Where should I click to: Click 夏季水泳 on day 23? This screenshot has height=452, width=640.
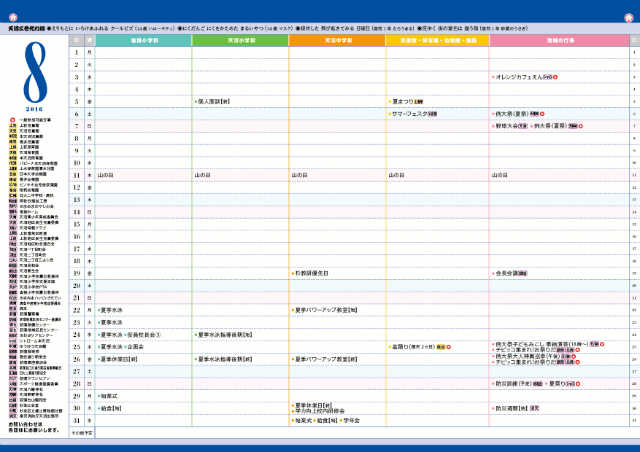[110, 322]
